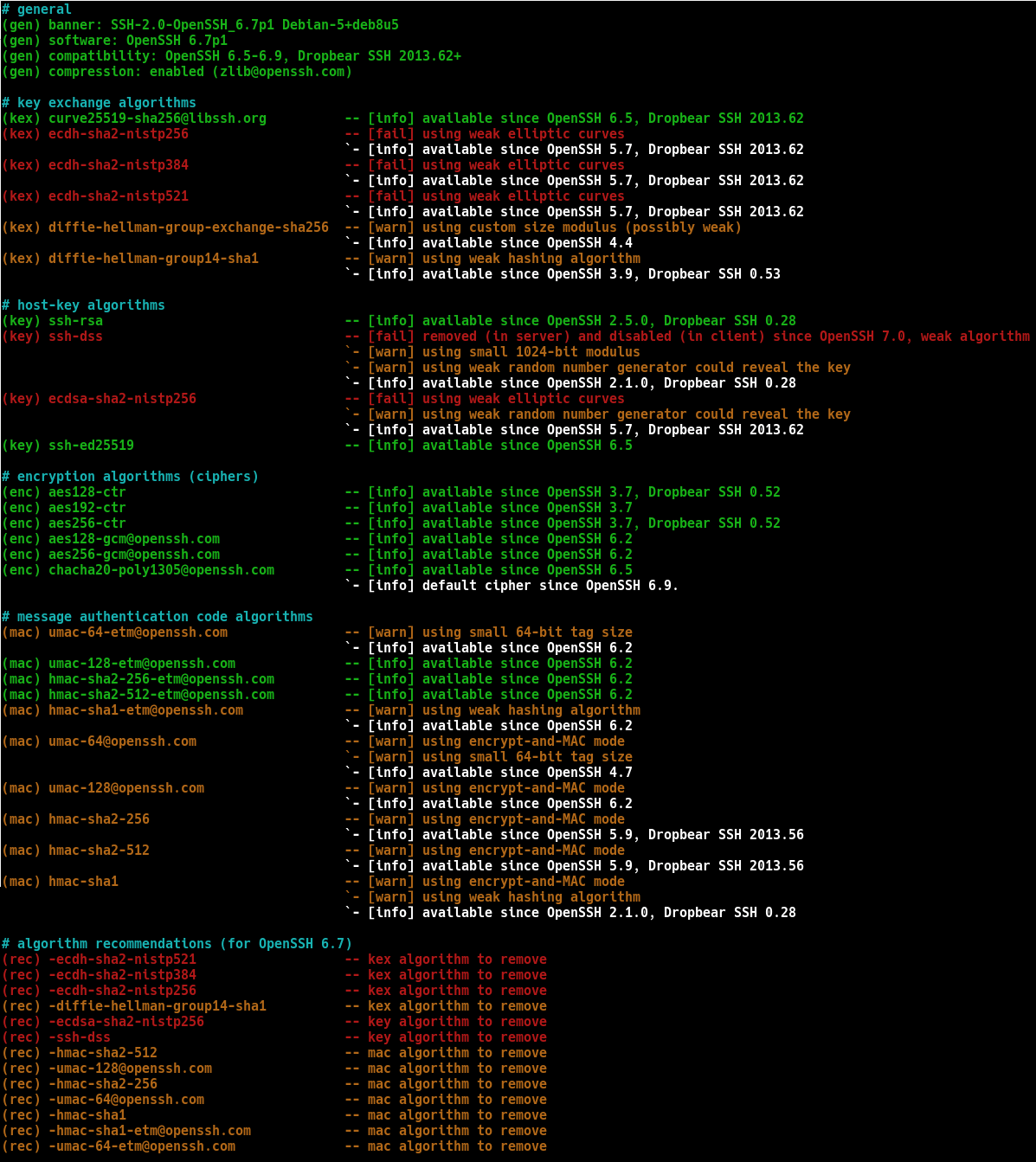Viewport: 1036px width, 1162px height.
Task: Select (enc) aes256-gcm@openssh.com entry
Action: [x=111, y=555]
